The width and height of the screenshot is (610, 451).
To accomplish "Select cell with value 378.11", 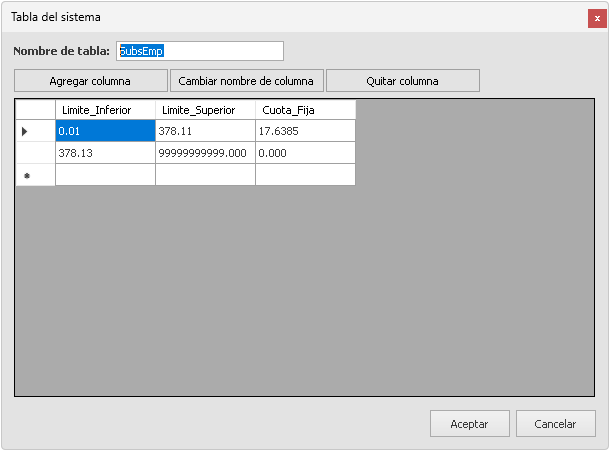I will coord(205,131).
